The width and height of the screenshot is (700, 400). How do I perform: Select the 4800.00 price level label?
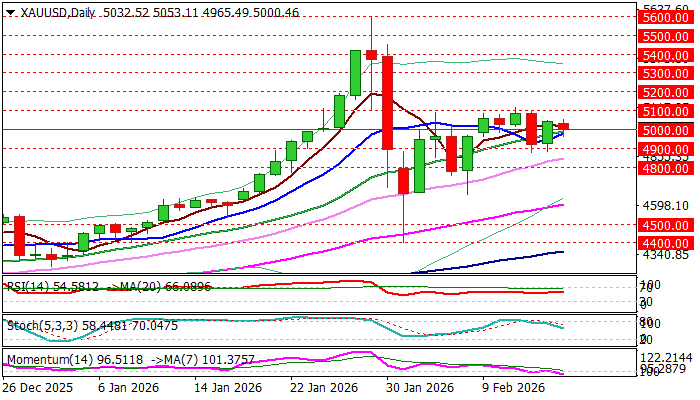(668, 168)
